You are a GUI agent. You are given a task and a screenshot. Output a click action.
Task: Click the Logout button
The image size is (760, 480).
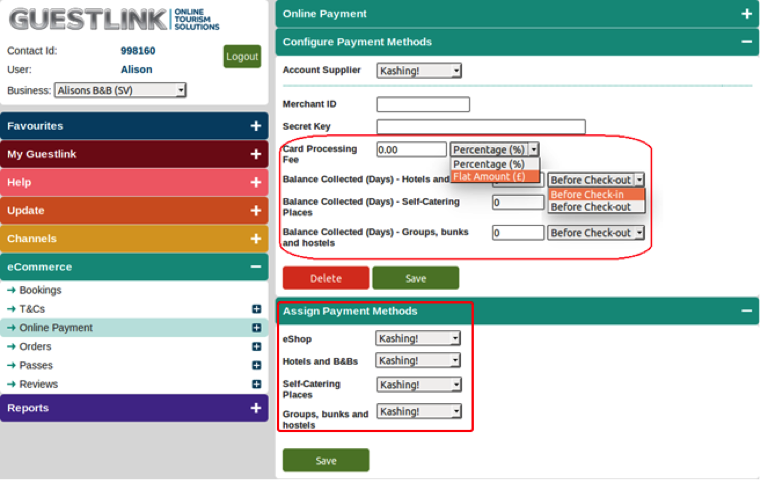pyautogui.click(x=242, y=56)
